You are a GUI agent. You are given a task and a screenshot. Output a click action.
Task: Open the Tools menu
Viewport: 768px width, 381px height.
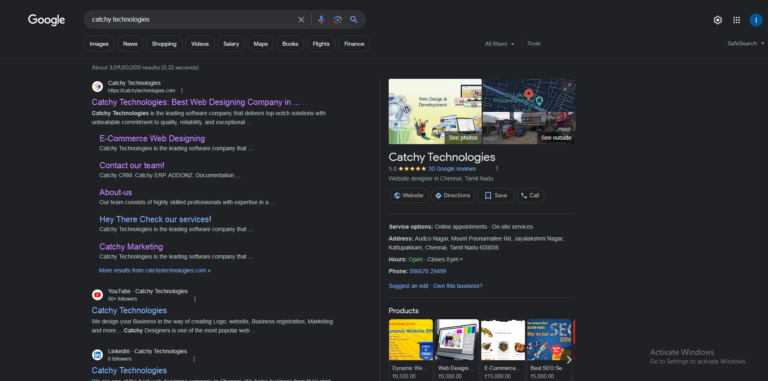(x=533, y=44)
